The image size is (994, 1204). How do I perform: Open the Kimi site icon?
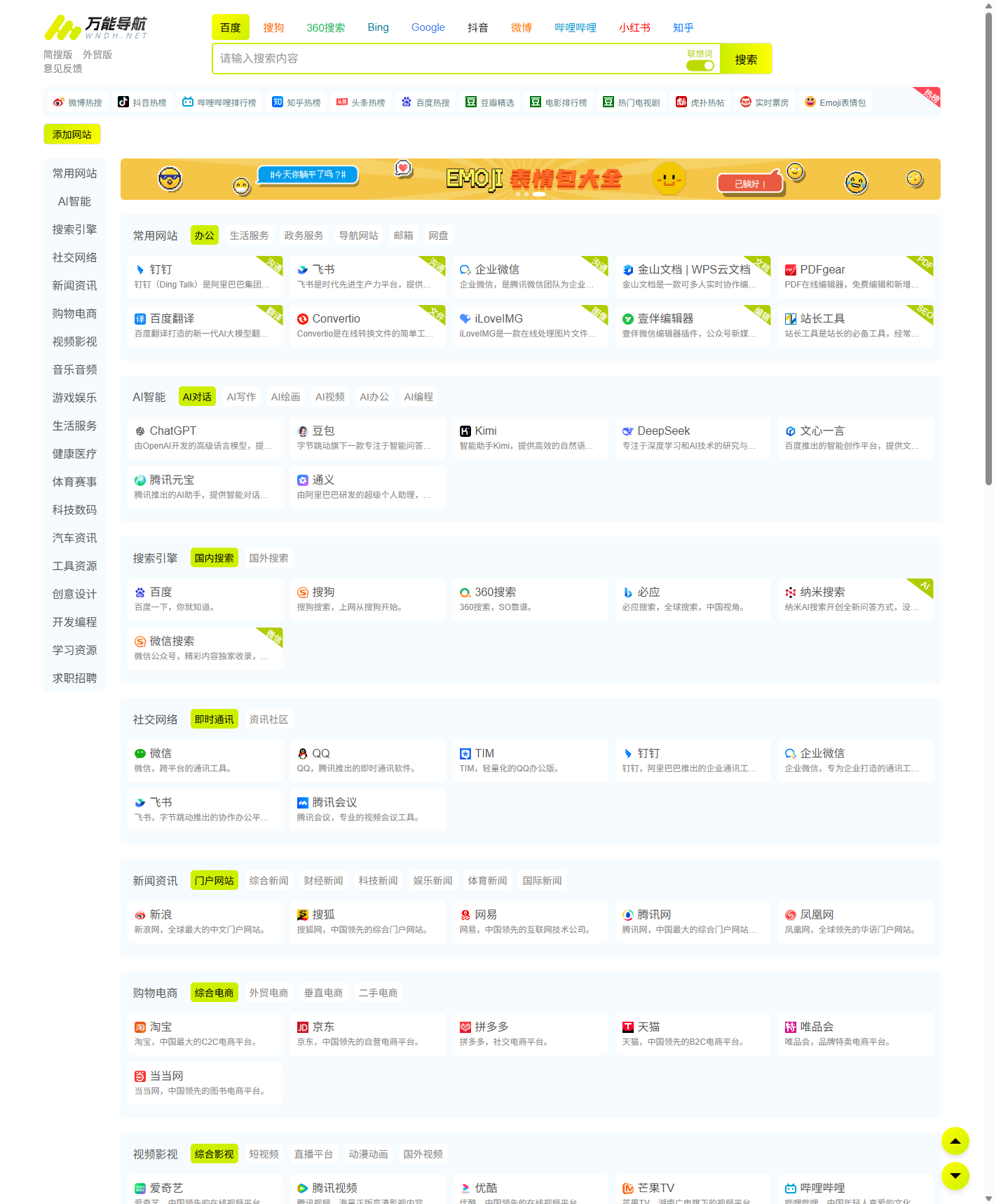pyautogui.click(x=465, y=431)
